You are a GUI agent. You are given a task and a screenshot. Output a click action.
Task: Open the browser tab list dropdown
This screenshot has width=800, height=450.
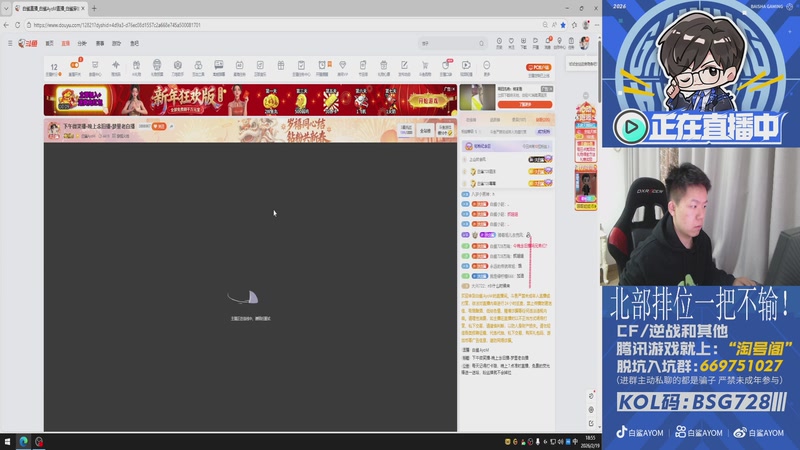pyautogui.click(x=6, y=8)
